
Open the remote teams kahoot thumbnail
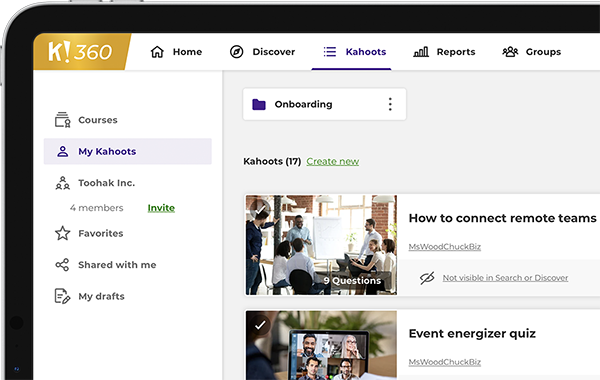coord(321,245)
